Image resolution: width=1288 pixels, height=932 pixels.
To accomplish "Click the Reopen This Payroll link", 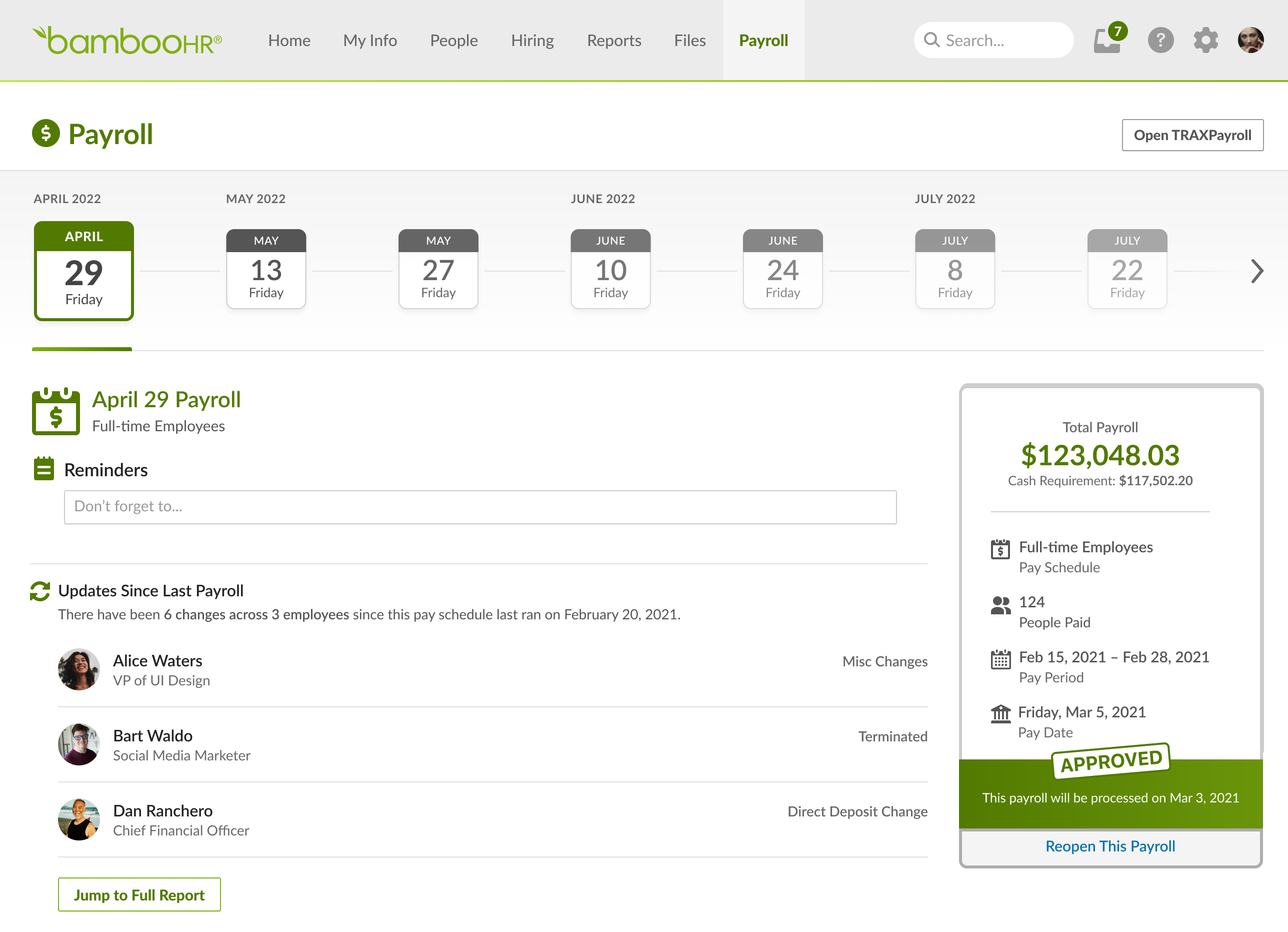I will 1109,846.
